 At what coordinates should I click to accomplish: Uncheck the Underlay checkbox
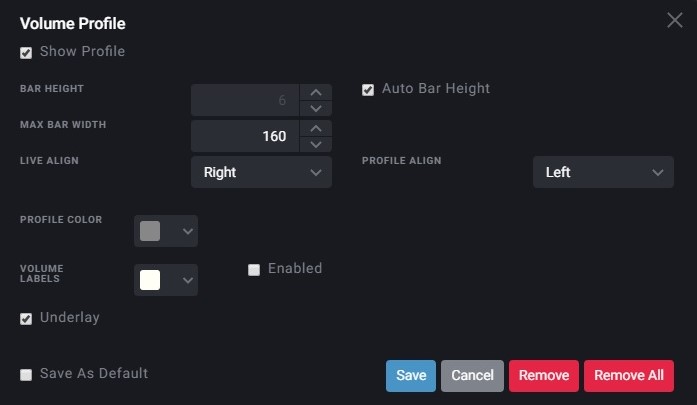[26, 319]
